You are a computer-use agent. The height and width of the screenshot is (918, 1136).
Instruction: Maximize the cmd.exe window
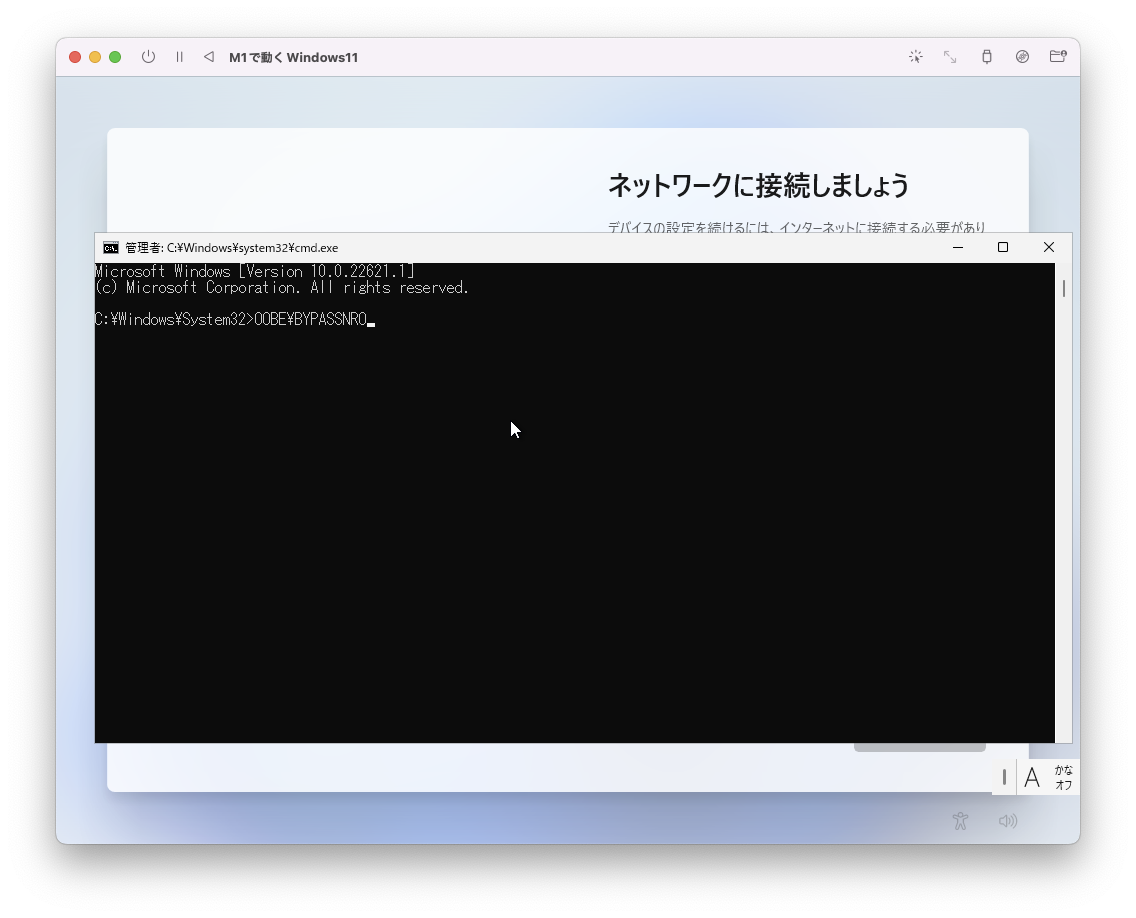click(x=1003, y=247)
